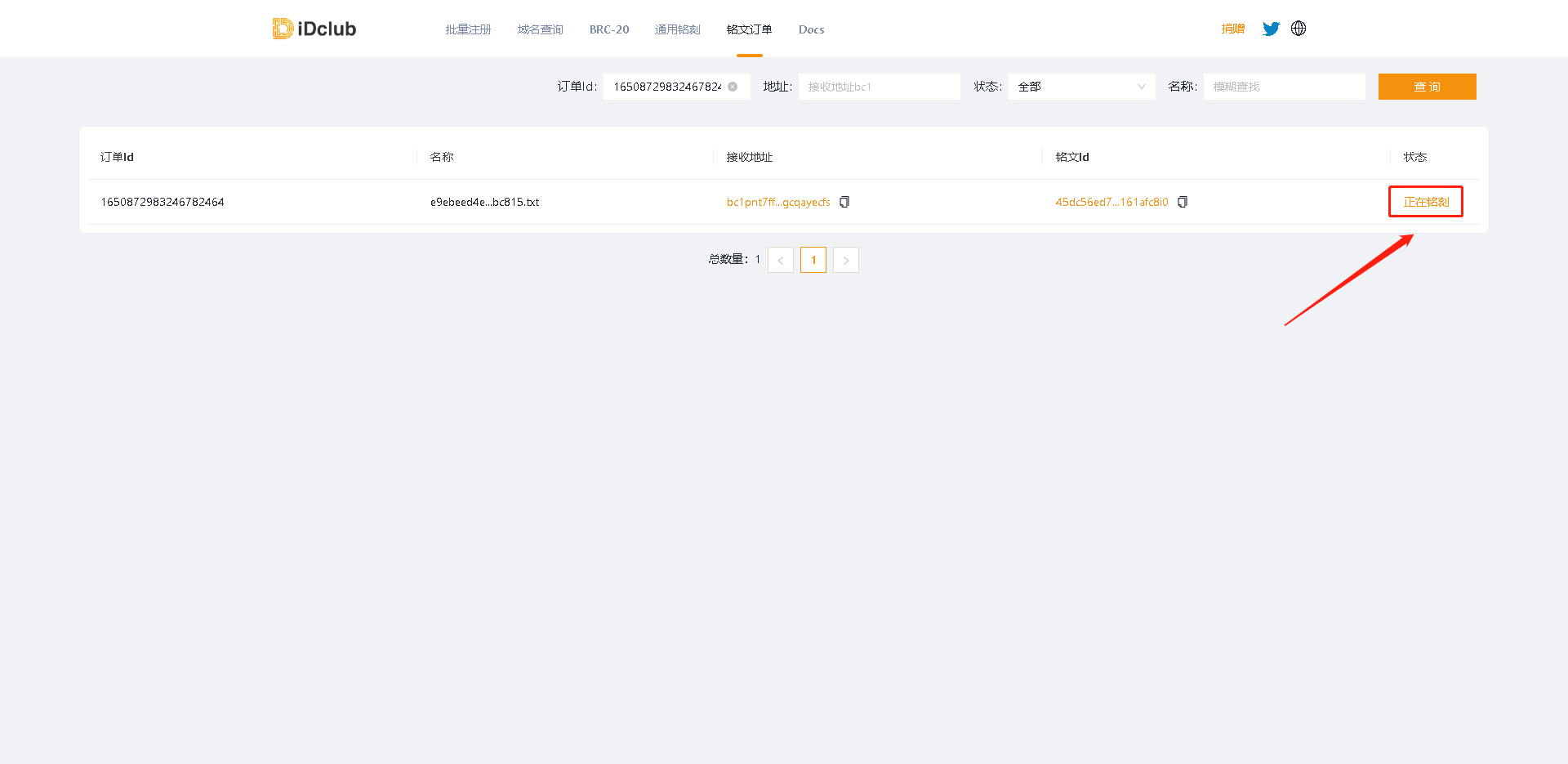Click the iDclub logo
1568x764 pixels.
[x=314, y=29]
